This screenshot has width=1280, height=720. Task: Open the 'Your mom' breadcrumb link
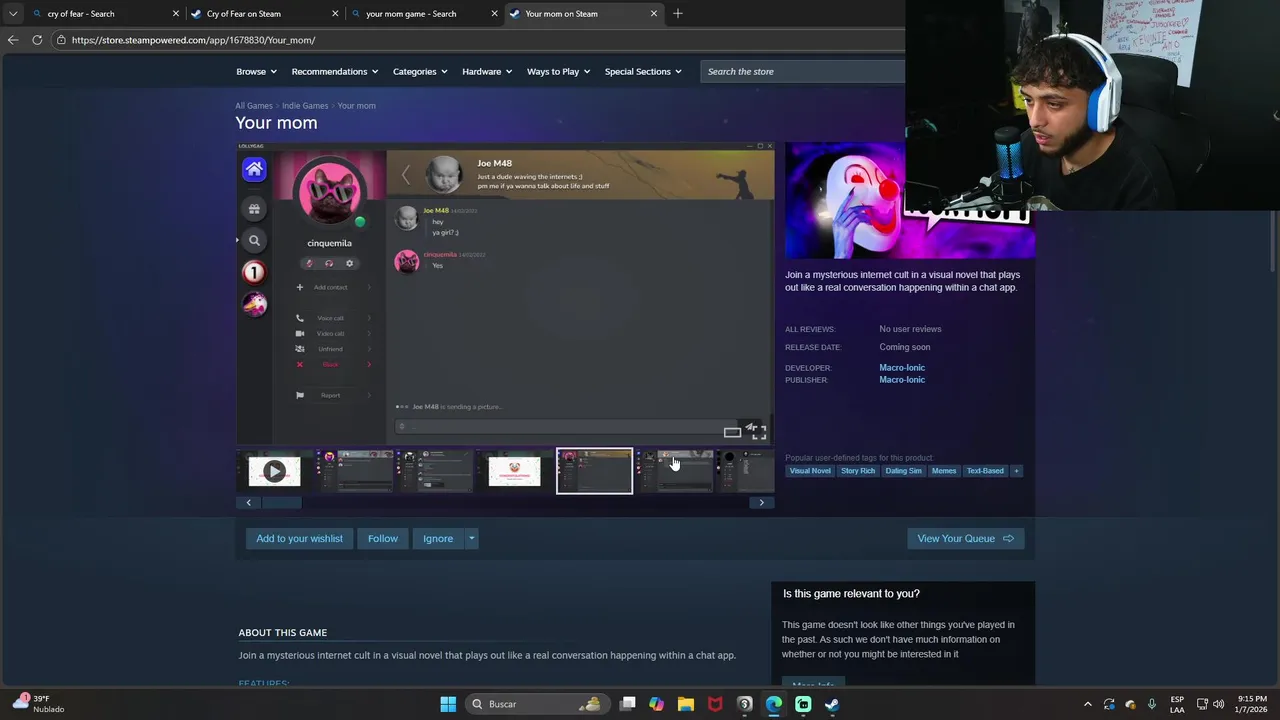357,106
